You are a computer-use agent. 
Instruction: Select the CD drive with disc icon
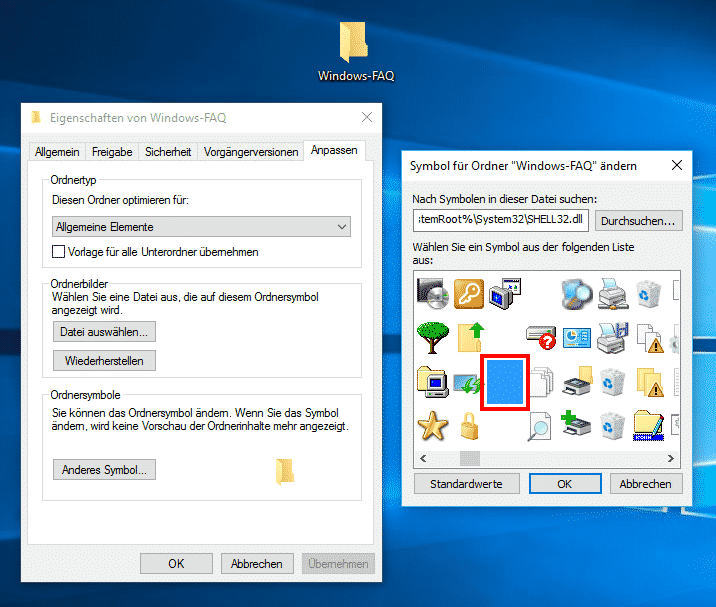coord(432,293)
